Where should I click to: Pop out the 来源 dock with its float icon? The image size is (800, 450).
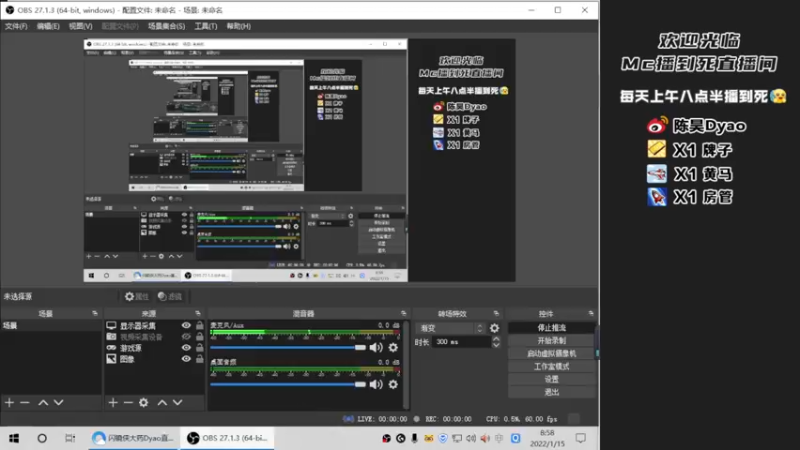pos(198,313)
